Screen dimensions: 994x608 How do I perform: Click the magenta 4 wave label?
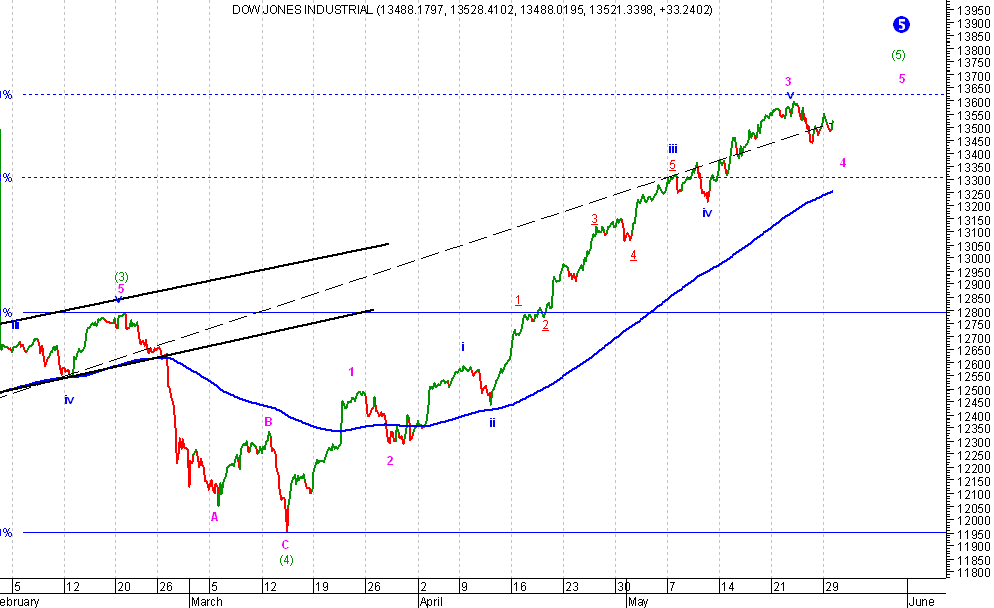pos(842,163)
